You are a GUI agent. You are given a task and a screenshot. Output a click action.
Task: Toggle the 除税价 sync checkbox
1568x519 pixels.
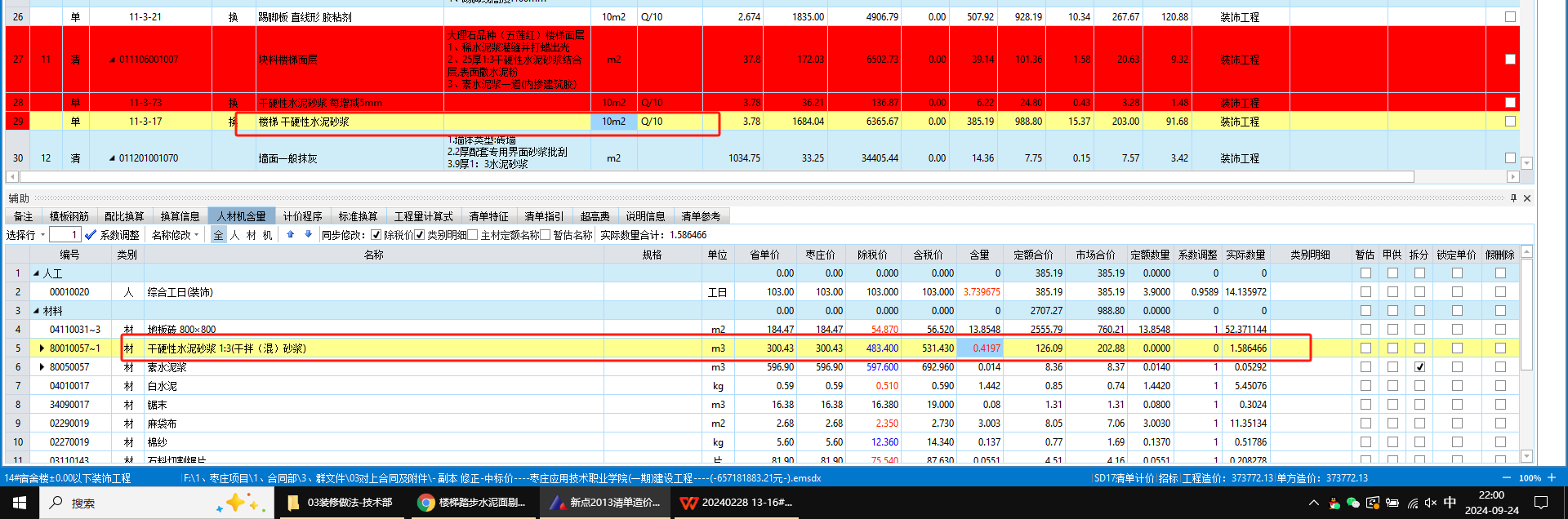(376, 235)
